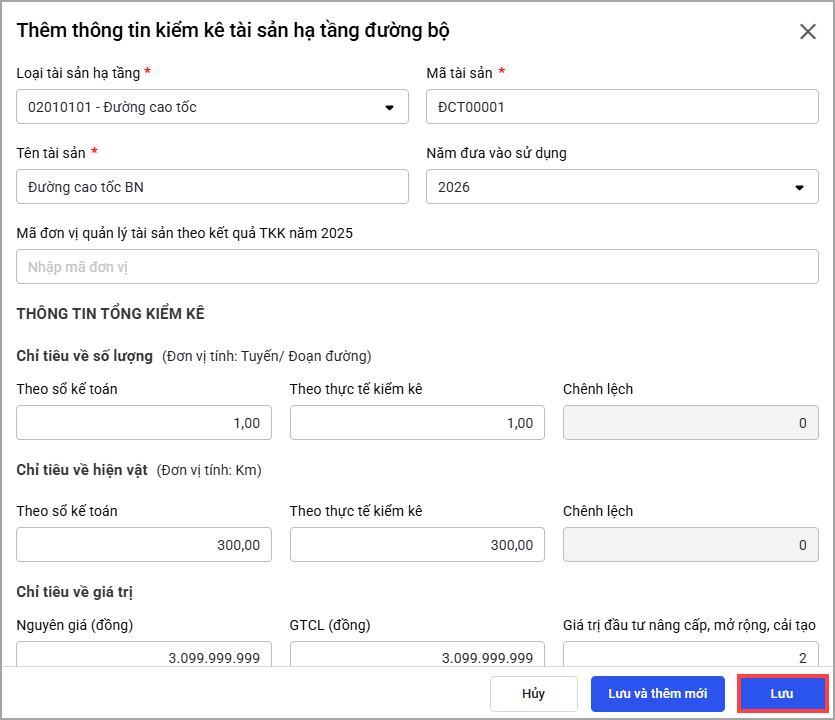Click quantity Theo thực tế kiểm kê field
Image resolution: width=835 pixels, height=720 pixels.
[x=417, y=423]
